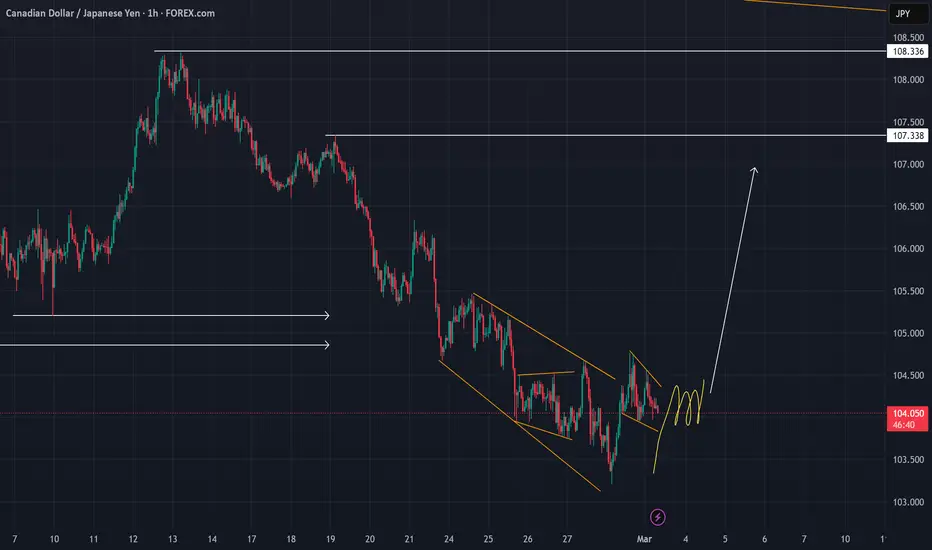932x550 pixels.
Task: Click the 103.500 price axis value
Action: [x=908, y=460]
